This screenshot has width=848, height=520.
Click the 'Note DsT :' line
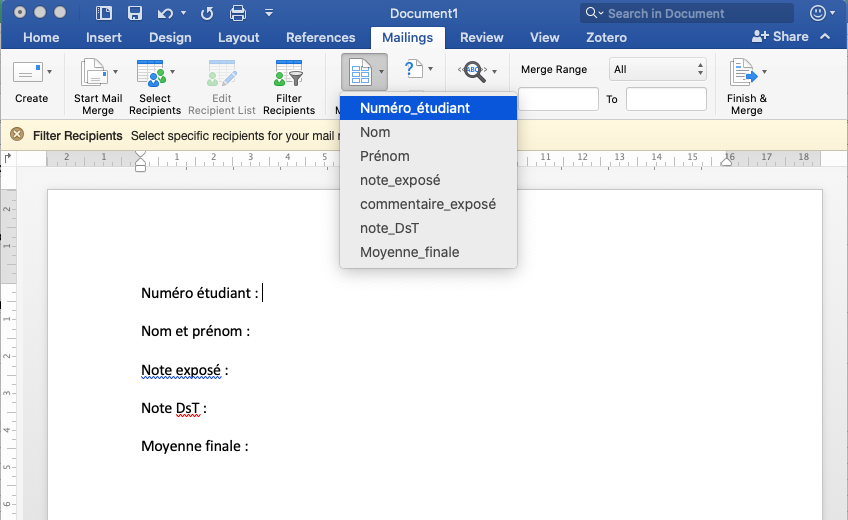[174, 408]
